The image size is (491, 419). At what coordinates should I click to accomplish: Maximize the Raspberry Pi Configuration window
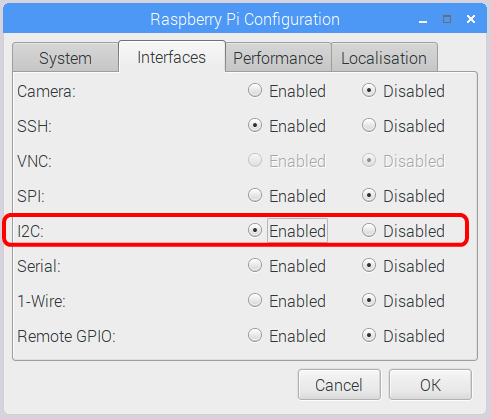[x=447, y=19]
